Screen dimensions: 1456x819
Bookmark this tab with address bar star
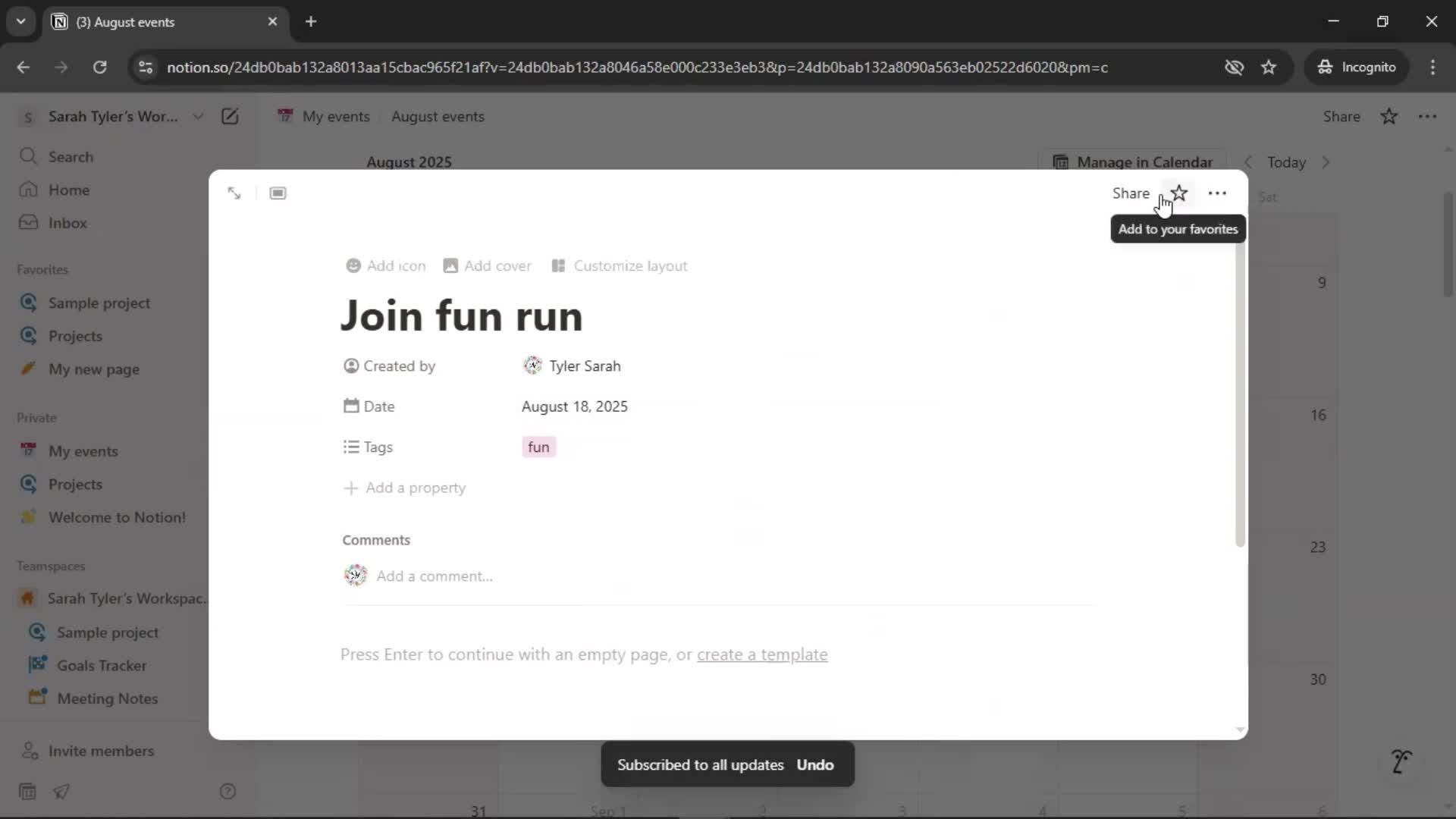(x=1269, y=67)
